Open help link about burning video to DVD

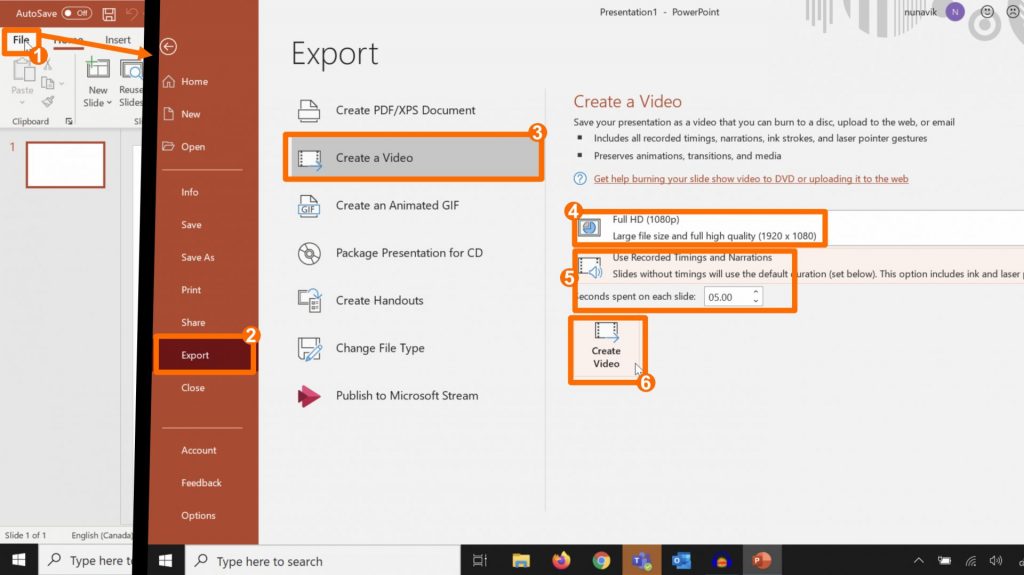coord(750,179)
